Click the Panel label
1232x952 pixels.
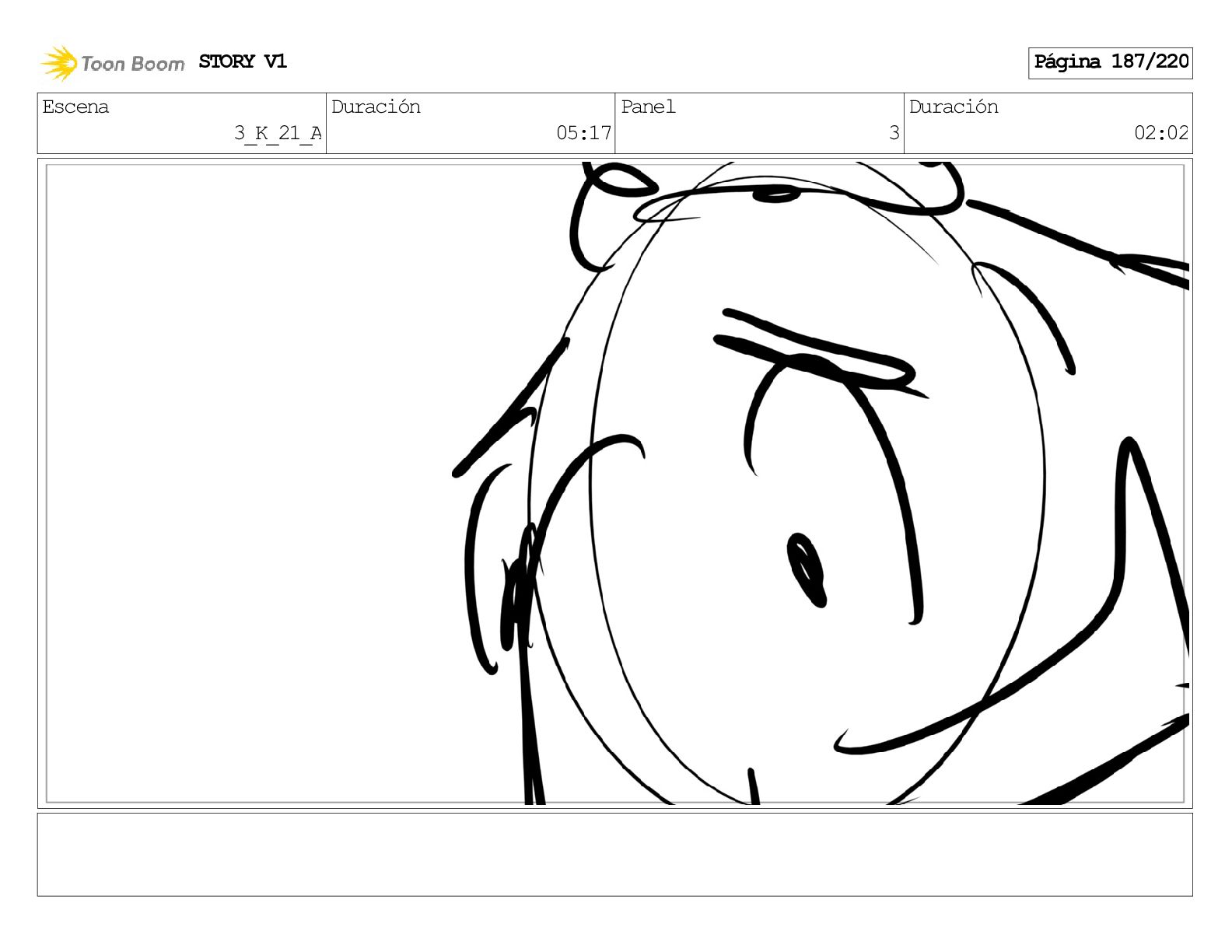(x=648, y=107)
